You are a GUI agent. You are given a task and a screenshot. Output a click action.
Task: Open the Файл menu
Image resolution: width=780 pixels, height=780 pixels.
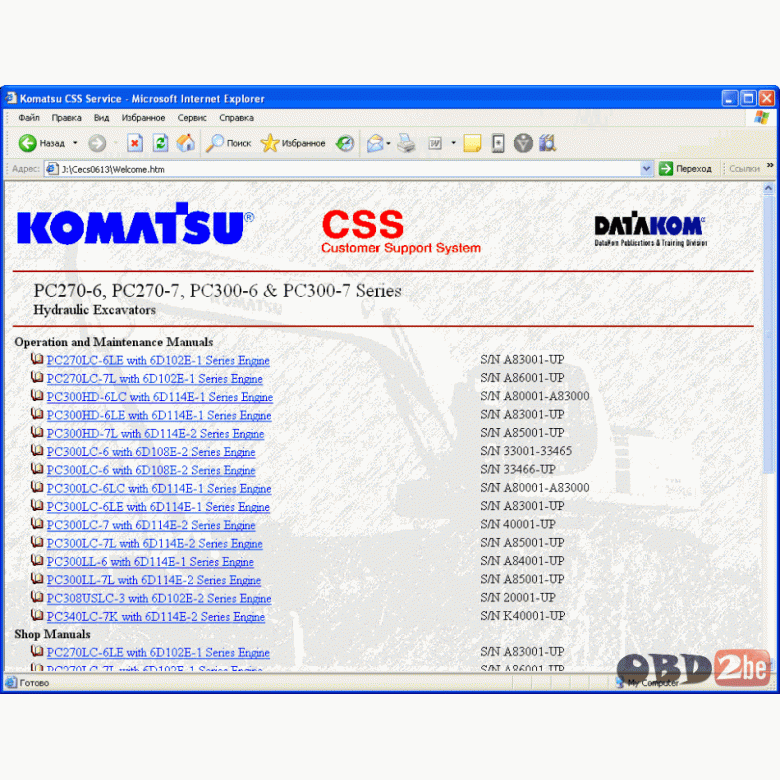coord(29,118)
